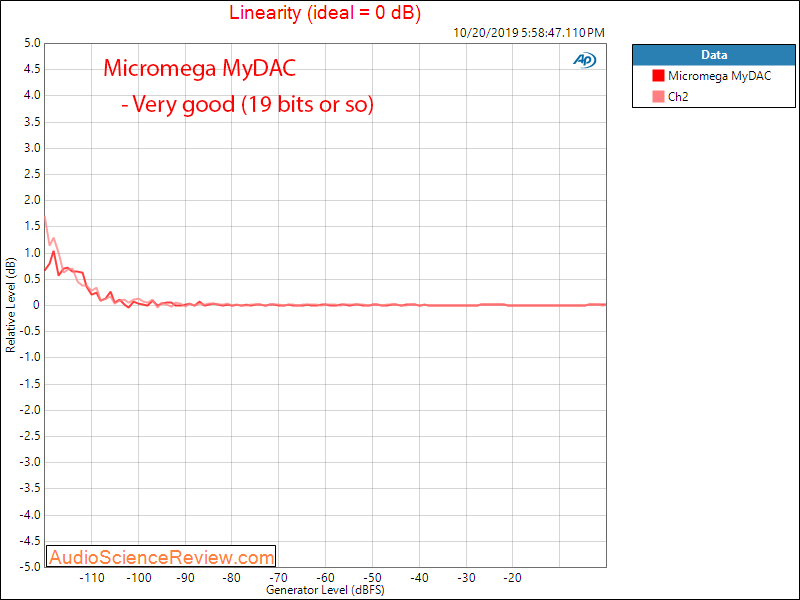This screenshot has height=600, width=800.
Task: Click the AP logo icon in graph
Action: click(x=584, y=60)
